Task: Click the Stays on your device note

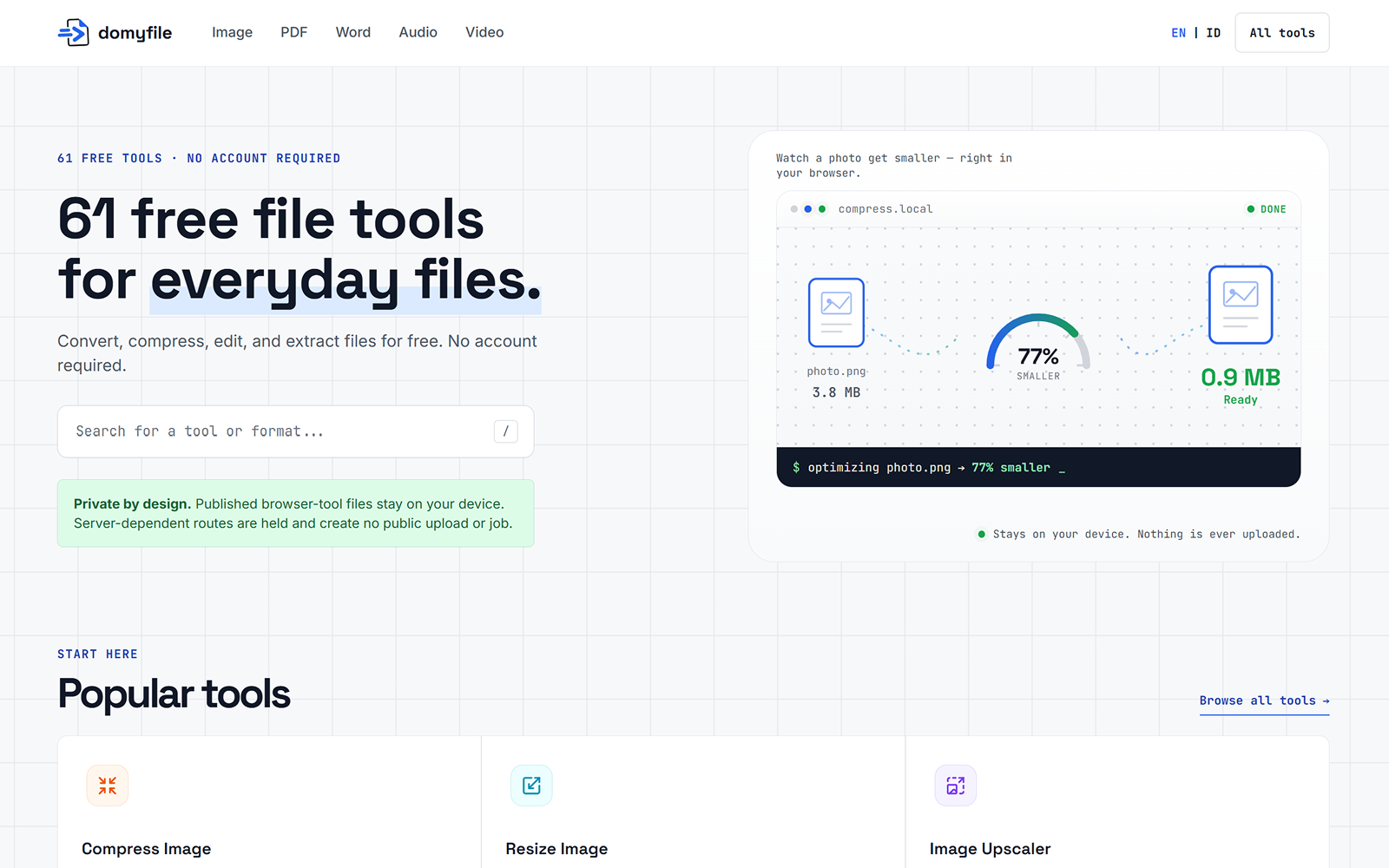Action: (1139, 535)
